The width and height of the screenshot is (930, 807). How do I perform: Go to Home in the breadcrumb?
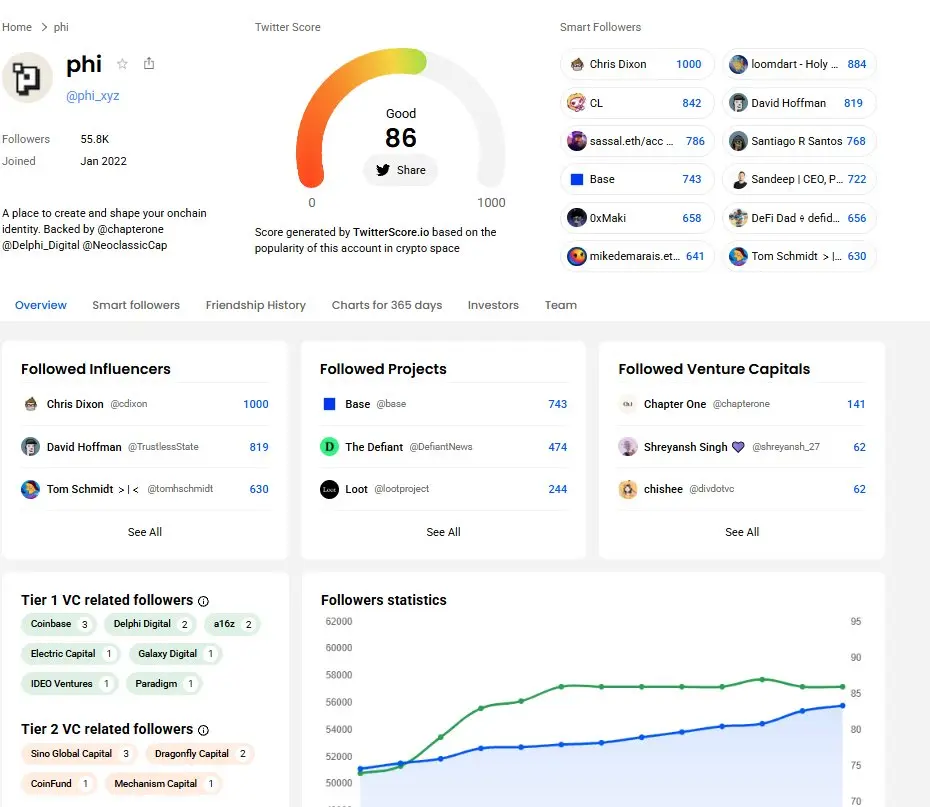click(x=17, y=27)
